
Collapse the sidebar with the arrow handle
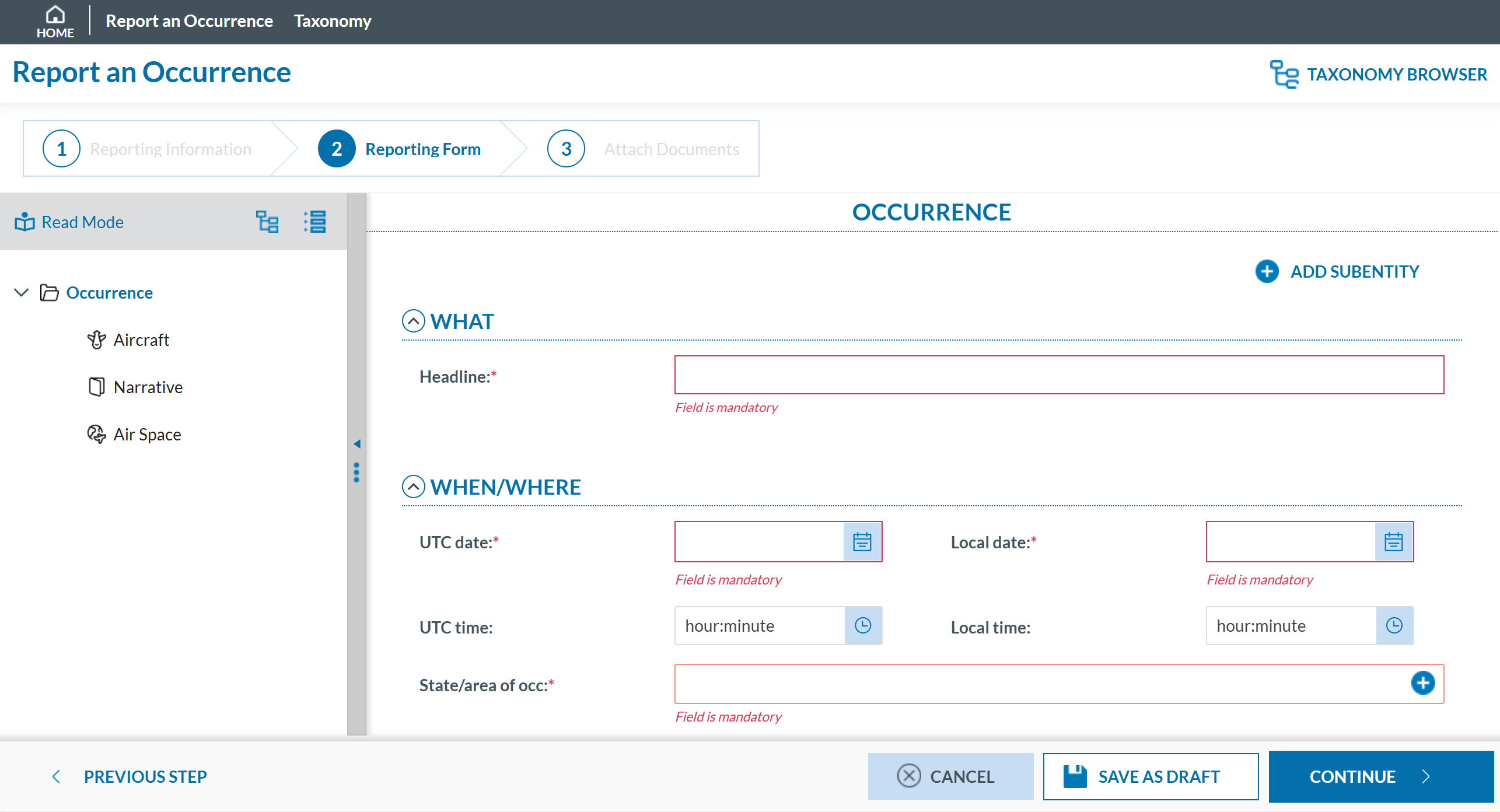pos(356,444)
